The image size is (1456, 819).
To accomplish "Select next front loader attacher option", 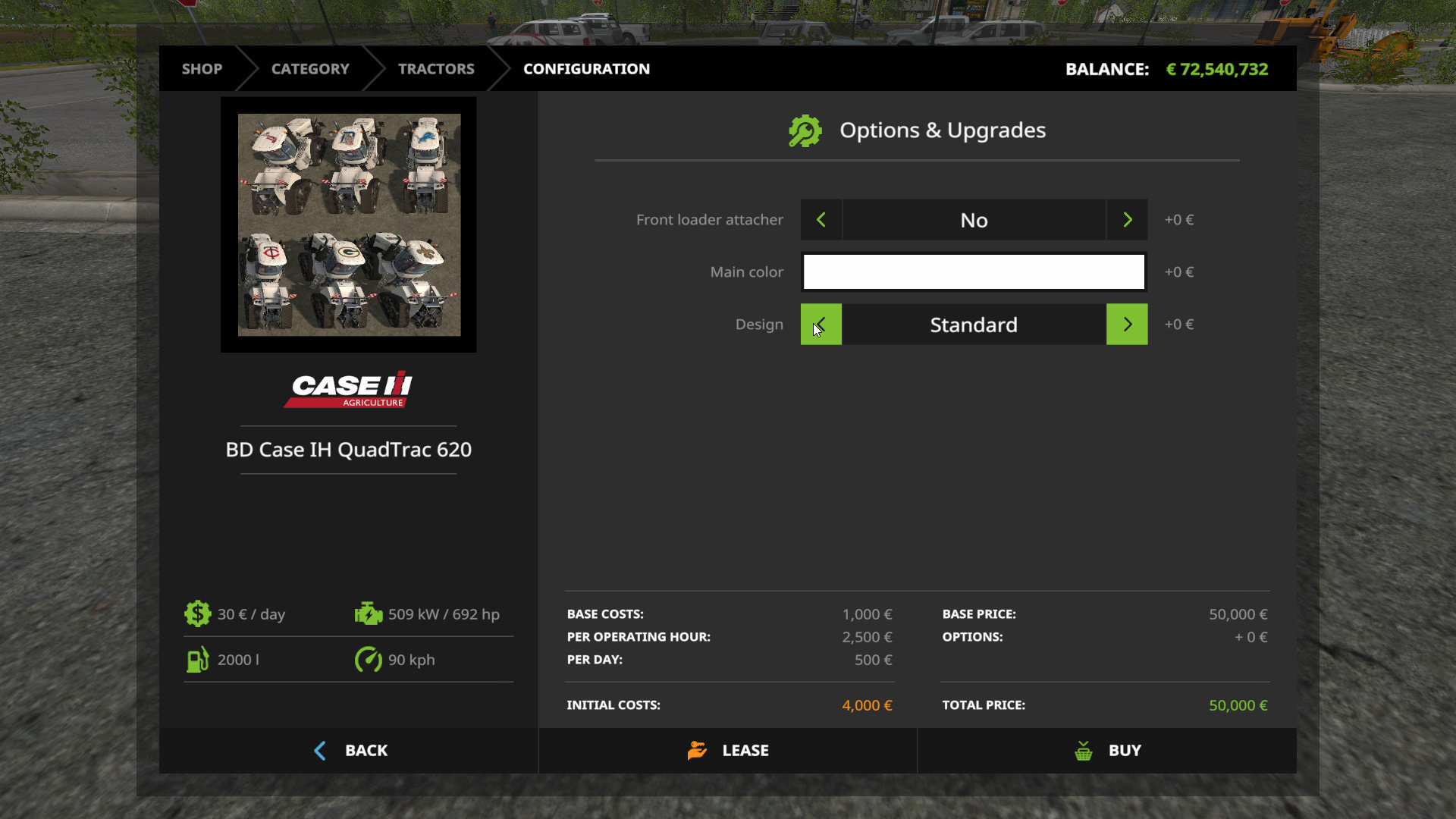I will click(1127, 220).
